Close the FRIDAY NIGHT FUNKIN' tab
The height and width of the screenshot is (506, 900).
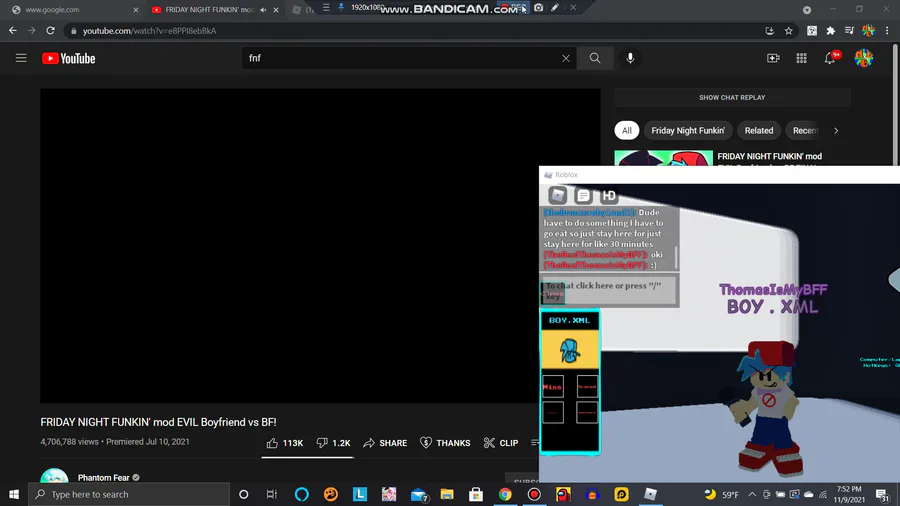[x=276, y=10]
